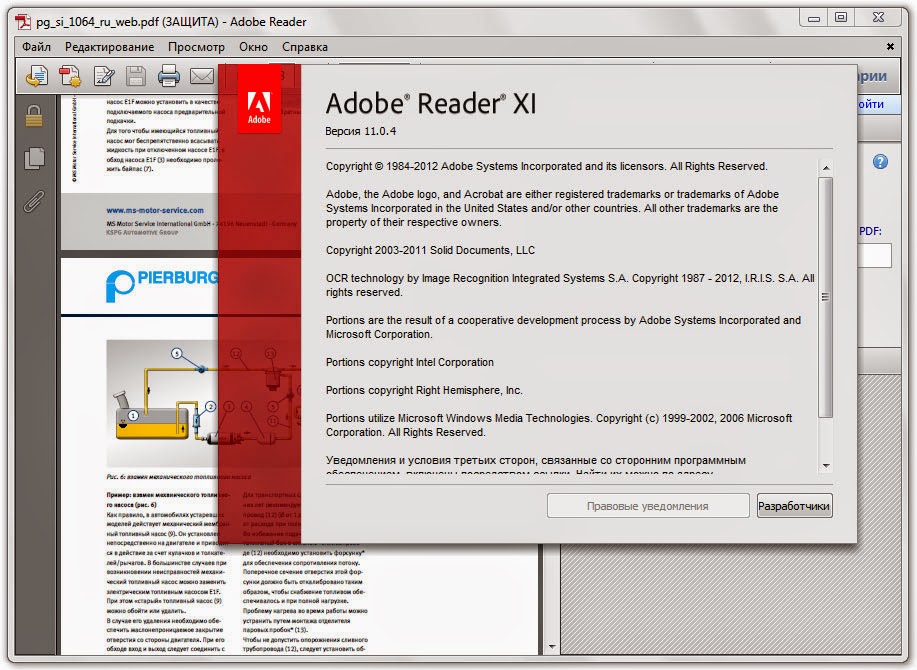Select the Sign document pencil icon
This screenshot has height=670, width=917.
(x=103, y=75)
